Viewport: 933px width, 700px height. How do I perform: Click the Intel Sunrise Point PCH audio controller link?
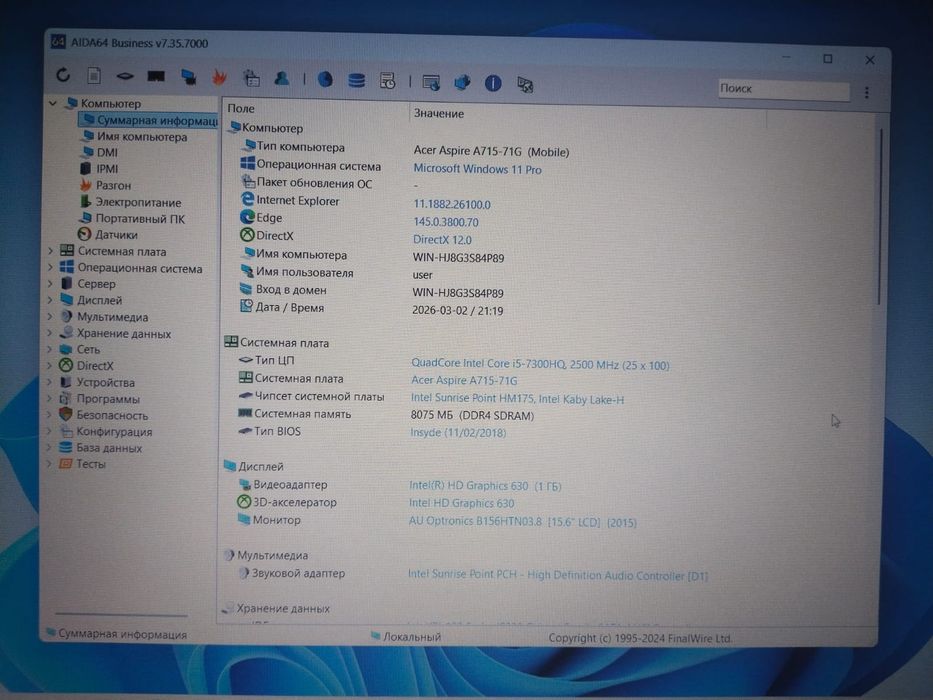tap(558, 575)
